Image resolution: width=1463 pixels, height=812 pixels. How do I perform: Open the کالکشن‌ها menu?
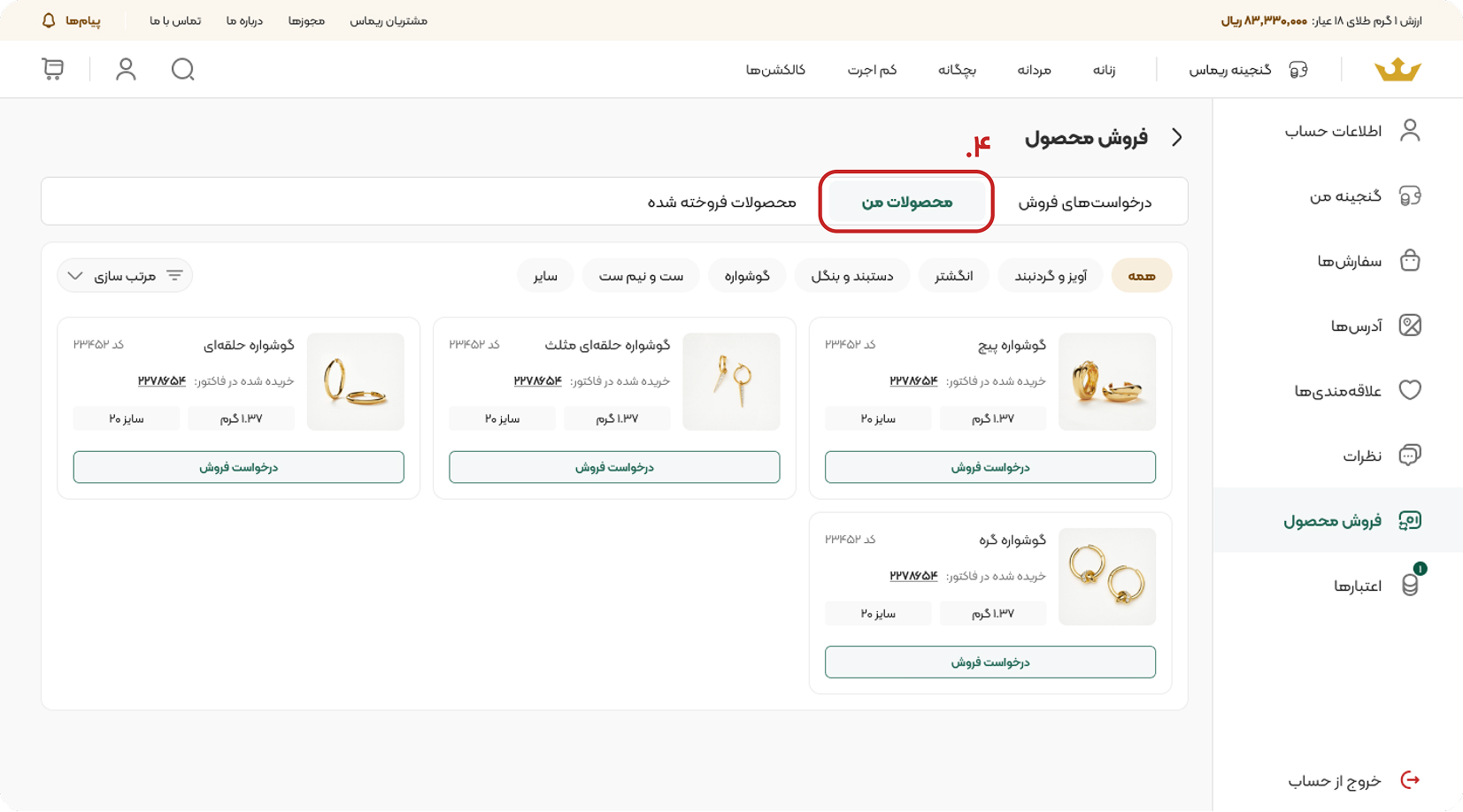tap(775, 70)
